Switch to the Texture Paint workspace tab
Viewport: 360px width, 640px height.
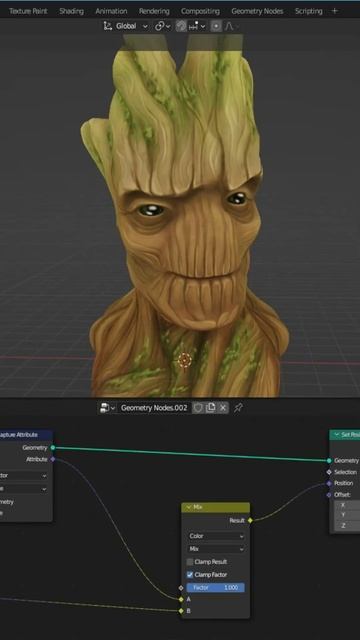coord(28,11)
